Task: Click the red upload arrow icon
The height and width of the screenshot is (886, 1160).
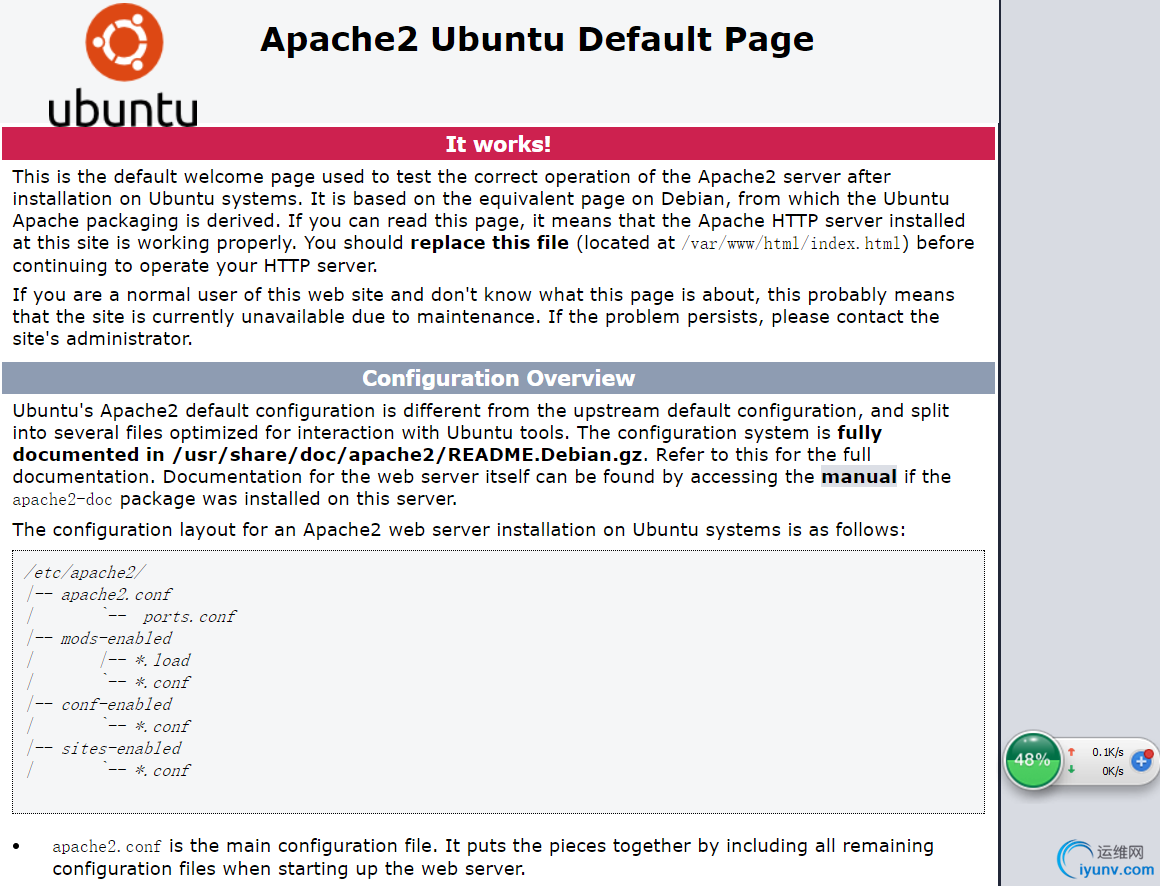Action: (x=1070, y=752)
